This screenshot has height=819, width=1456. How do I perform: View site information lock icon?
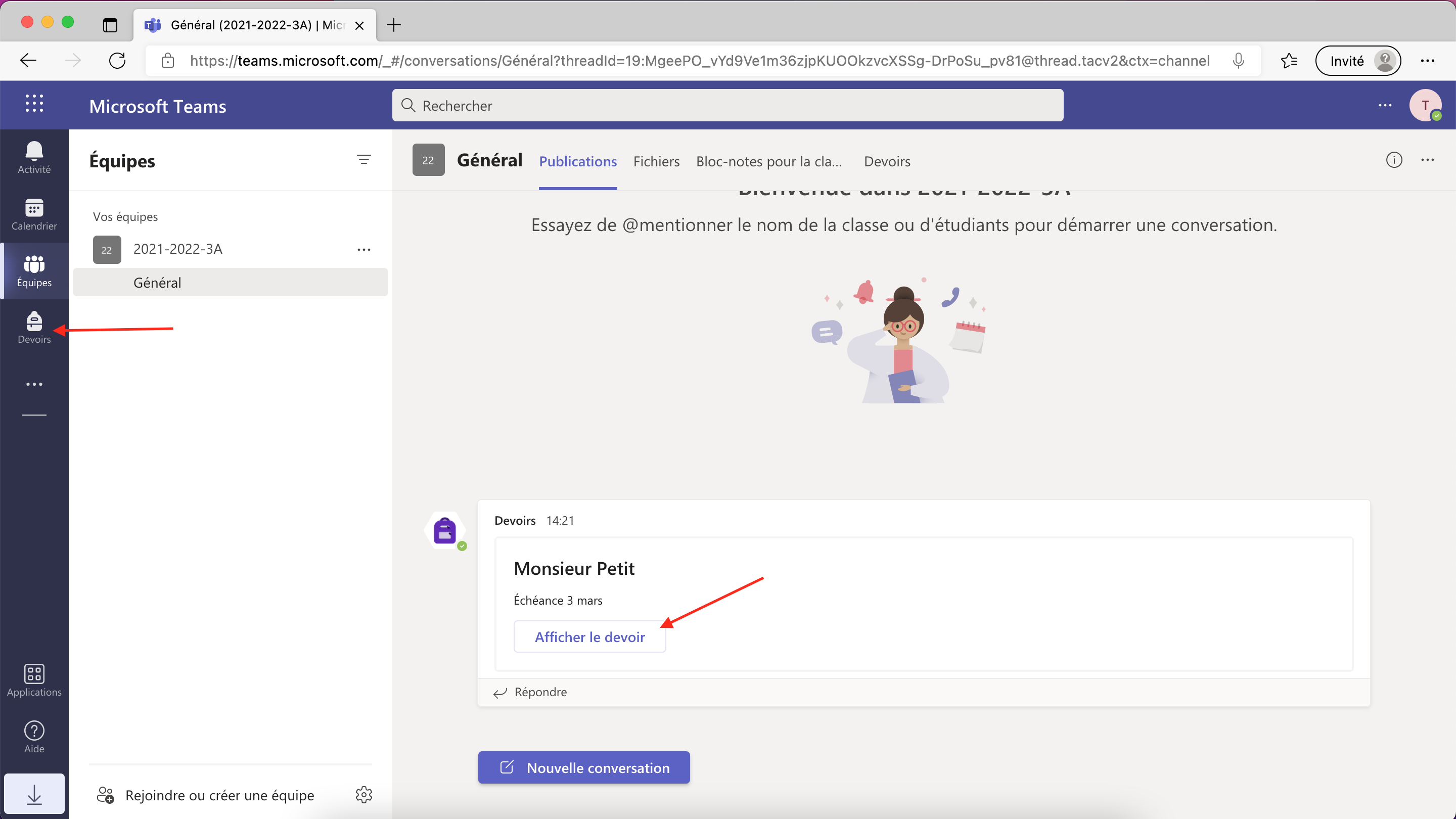tap(167, 61)
